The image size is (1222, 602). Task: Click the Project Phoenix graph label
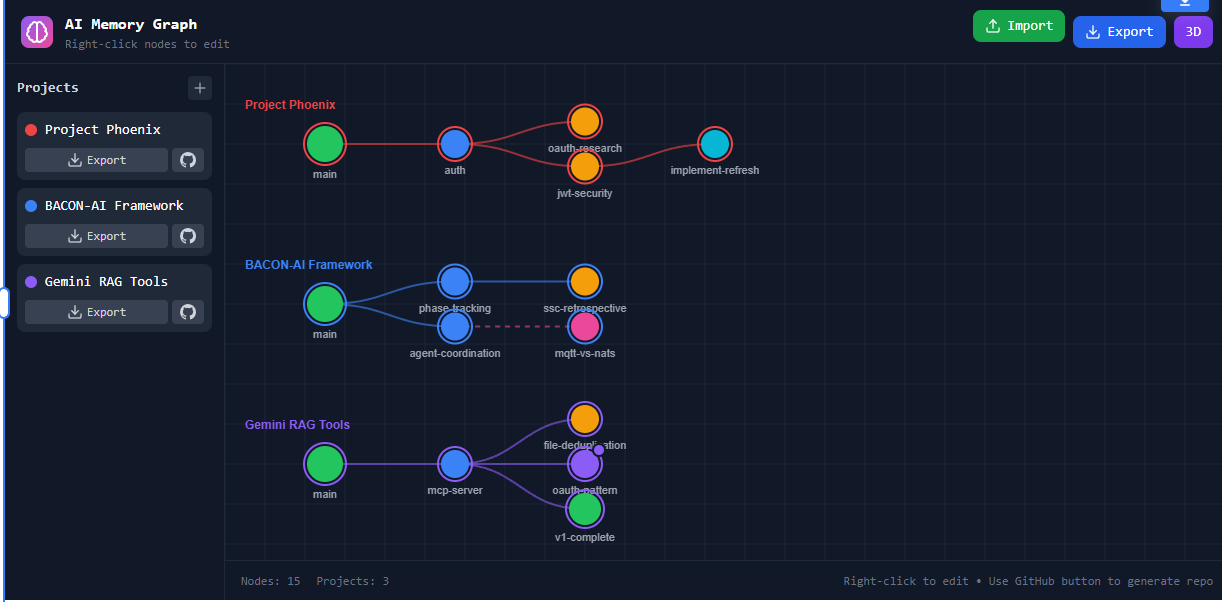(x=290, y=105)
